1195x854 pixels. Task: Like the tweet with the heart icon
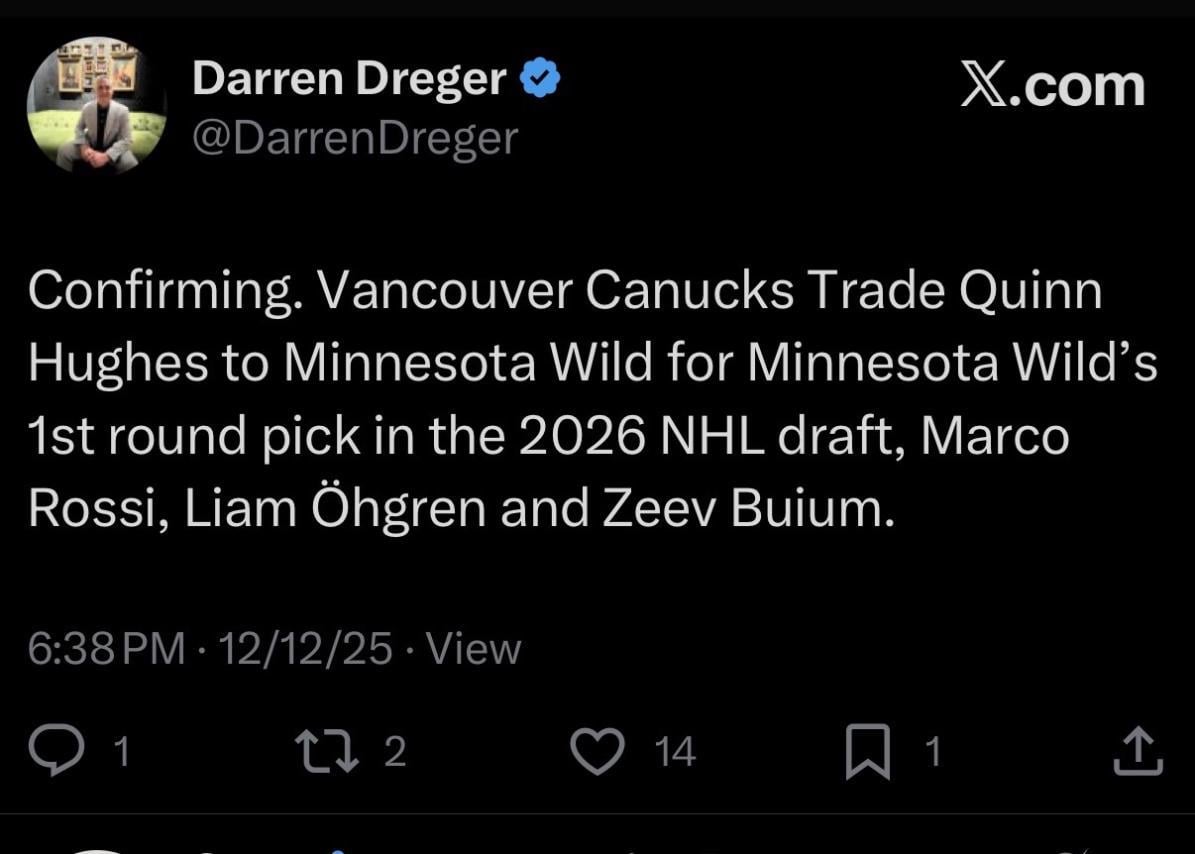point(597,750)
